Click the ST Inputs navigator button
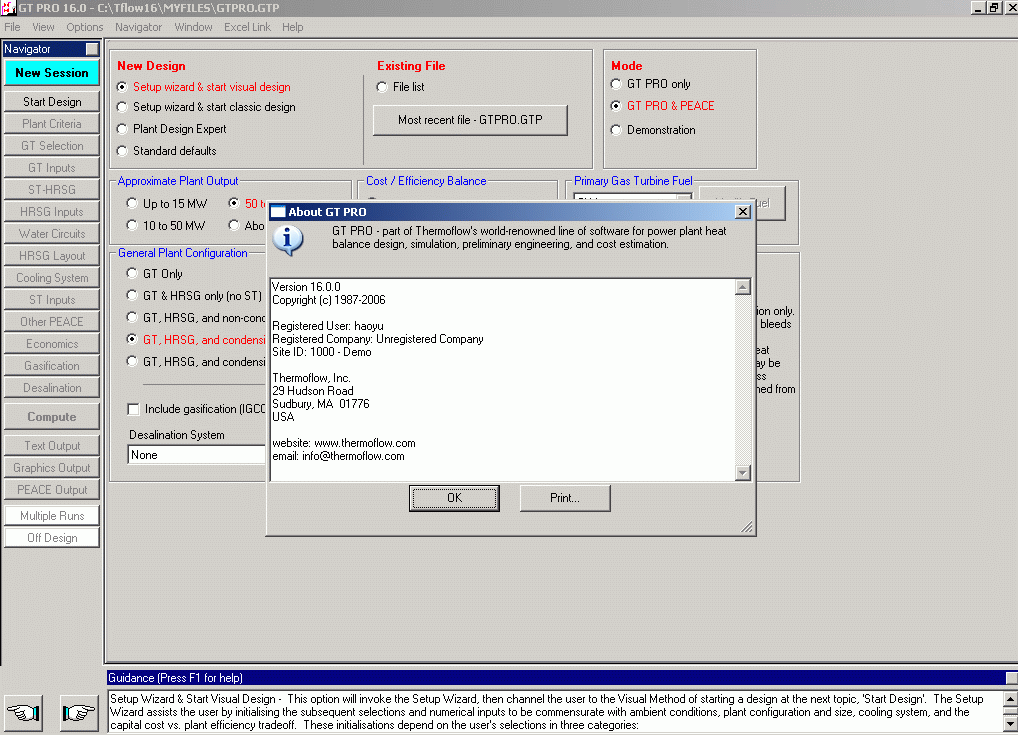 click(x=52, y=300)
